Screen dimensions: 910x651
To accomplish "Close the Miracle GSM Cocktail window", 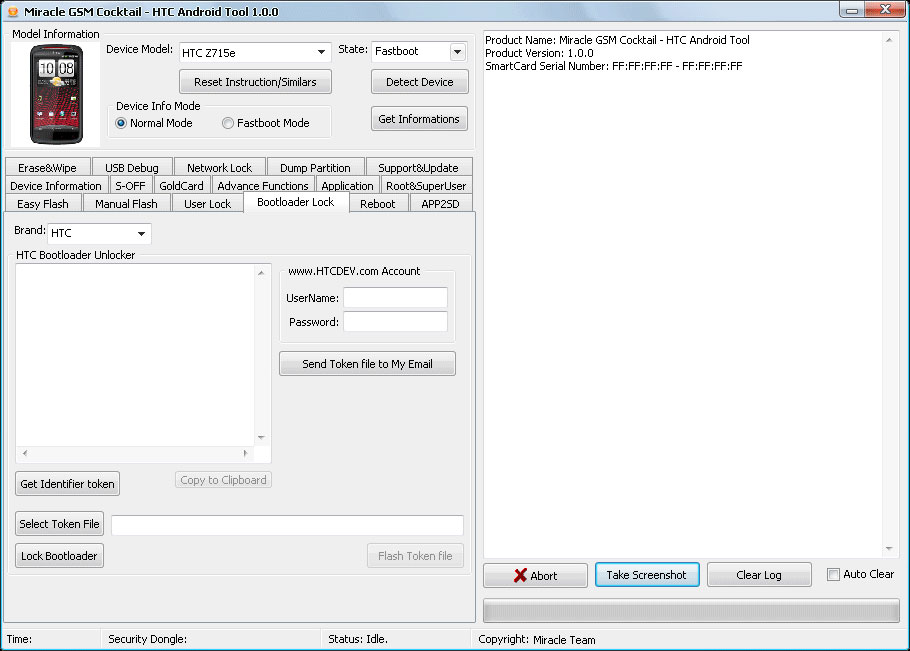I will click(x=885, y=9).
